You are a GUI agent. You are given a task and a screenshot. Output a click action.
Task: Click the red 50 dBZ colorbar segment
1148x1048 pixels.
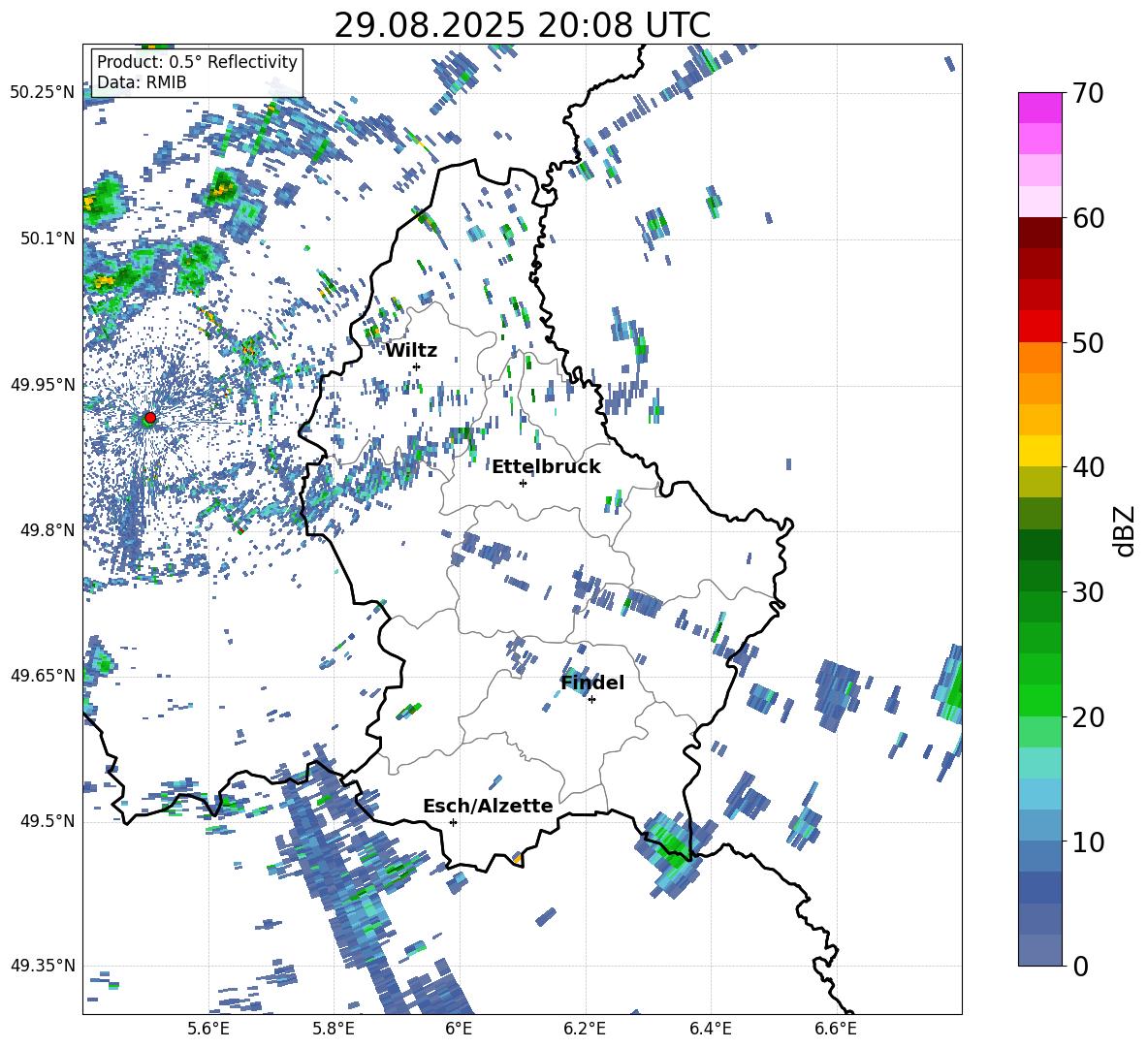(x=1039, y=326)
